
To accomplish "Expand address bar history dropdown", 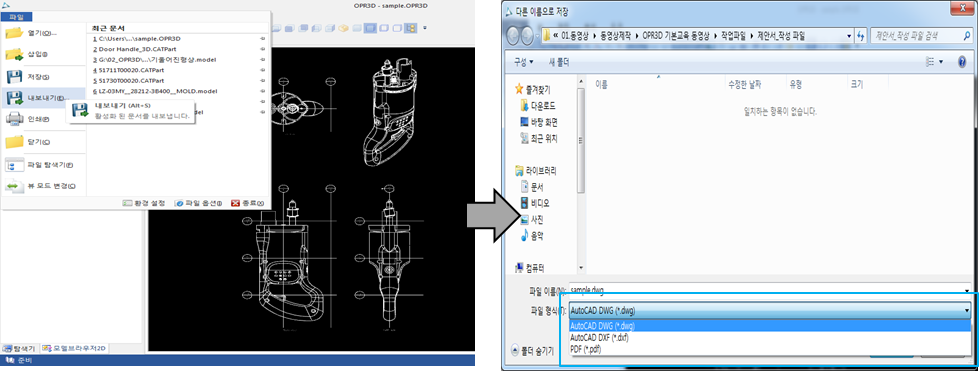I will (849, 36).
